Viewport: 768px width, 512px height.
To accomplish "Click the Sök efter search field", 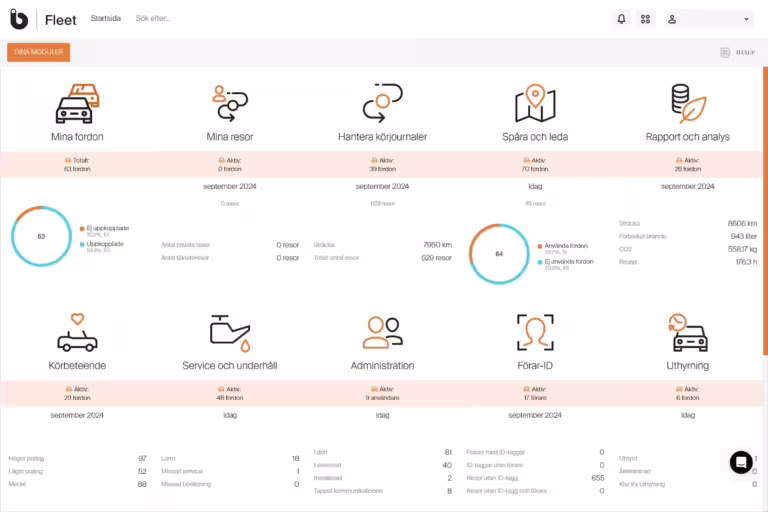I will (x=153, y=18).
